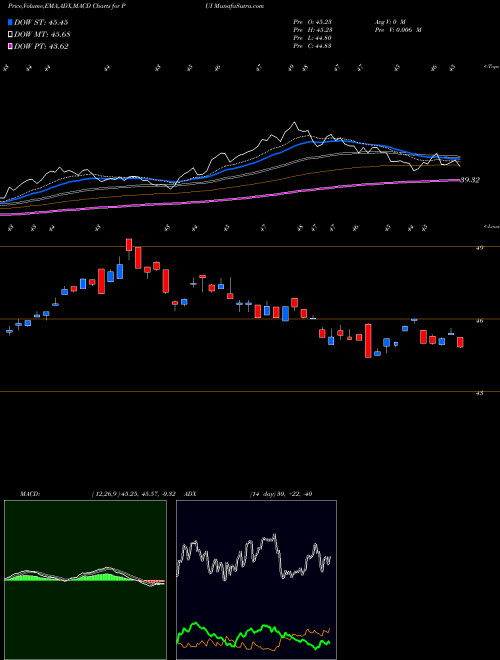Image resolution: width=500 pixels, height=660 pixels.
Task: Click the magenta DOW PT legend swatch
Action: point(10,46)
